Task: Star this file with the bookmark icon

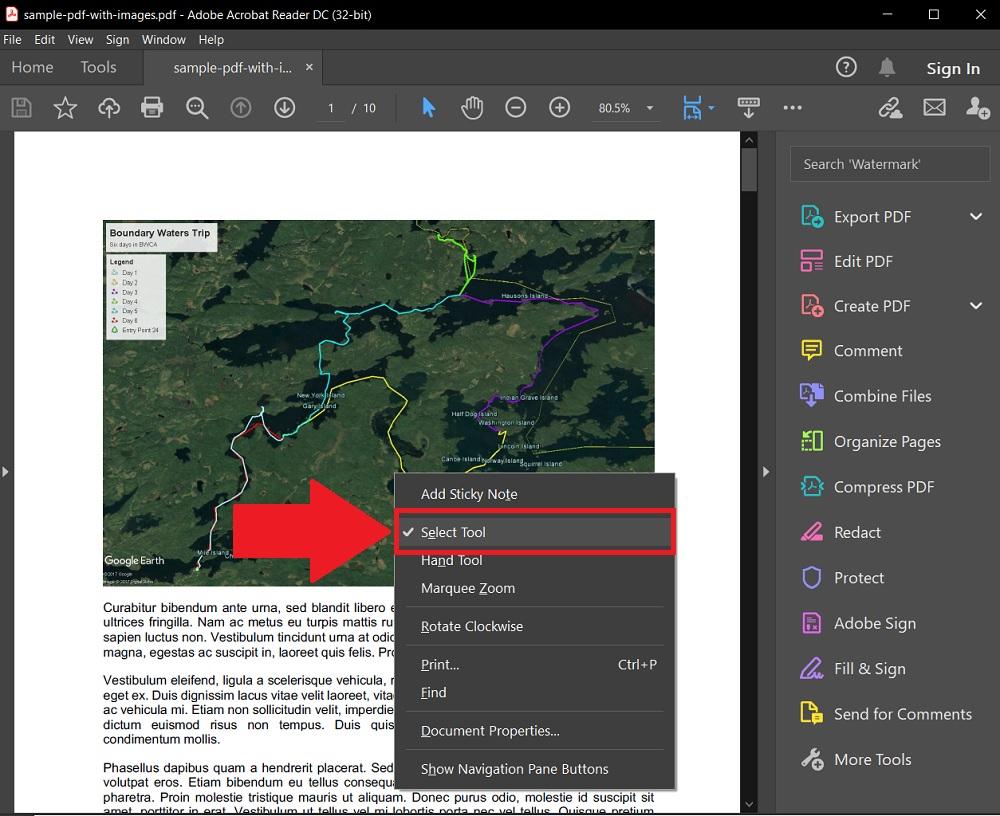Action: pos(65,108)
